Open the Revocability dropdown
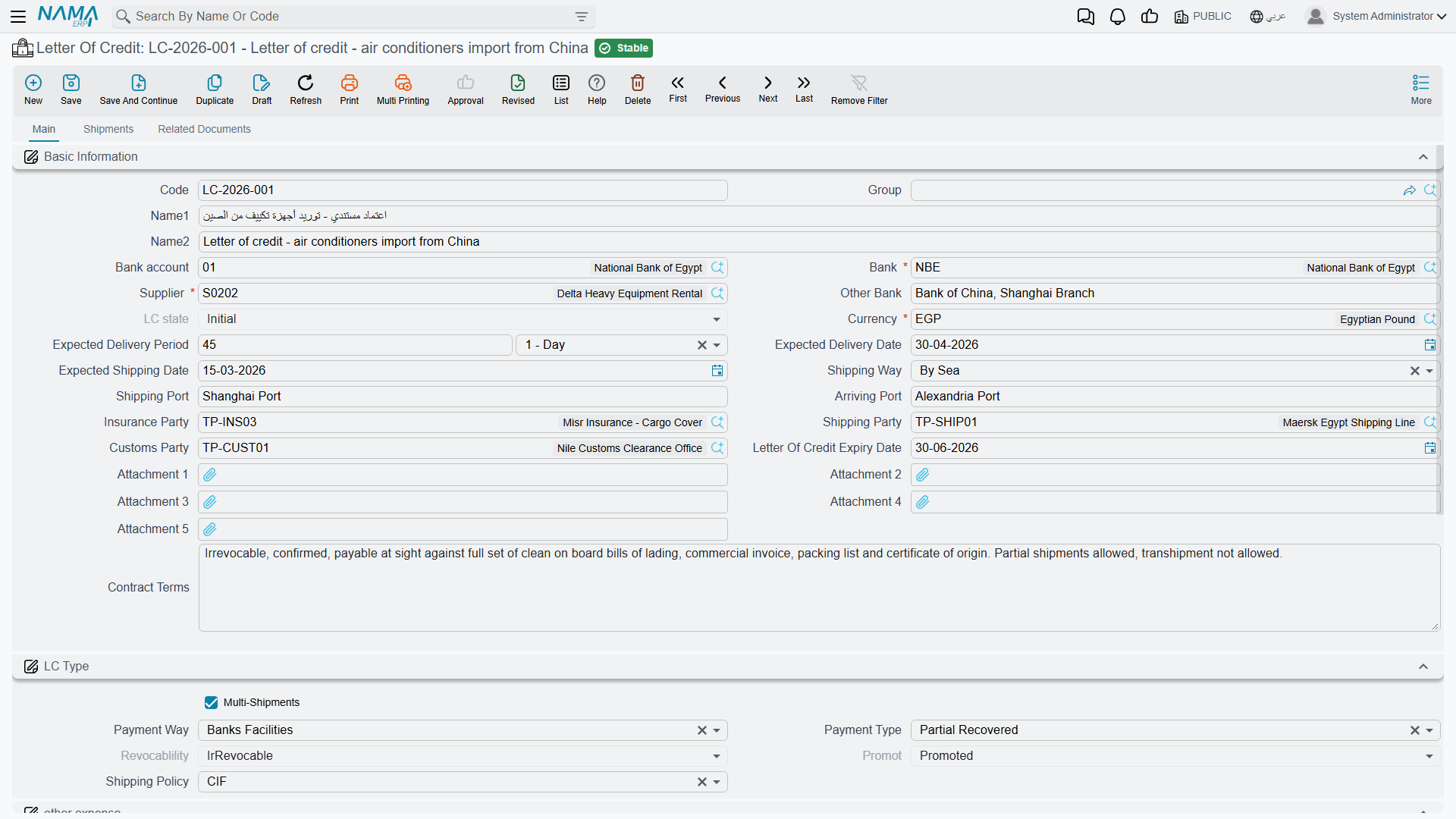This screenshot has width=1456, height=819. [717, 756]
